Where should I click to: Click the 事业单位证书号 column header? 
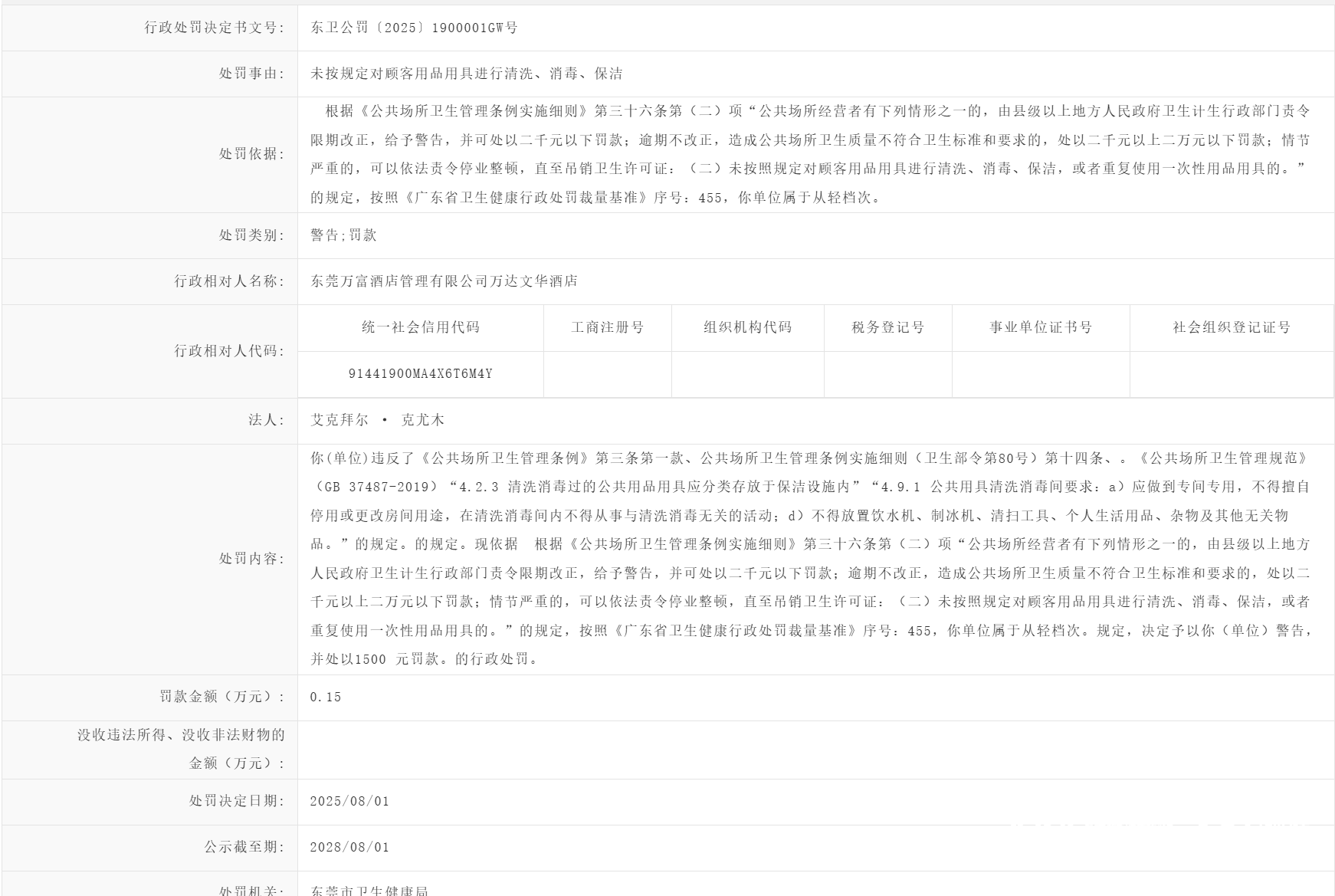click(x=1041, y=327)
